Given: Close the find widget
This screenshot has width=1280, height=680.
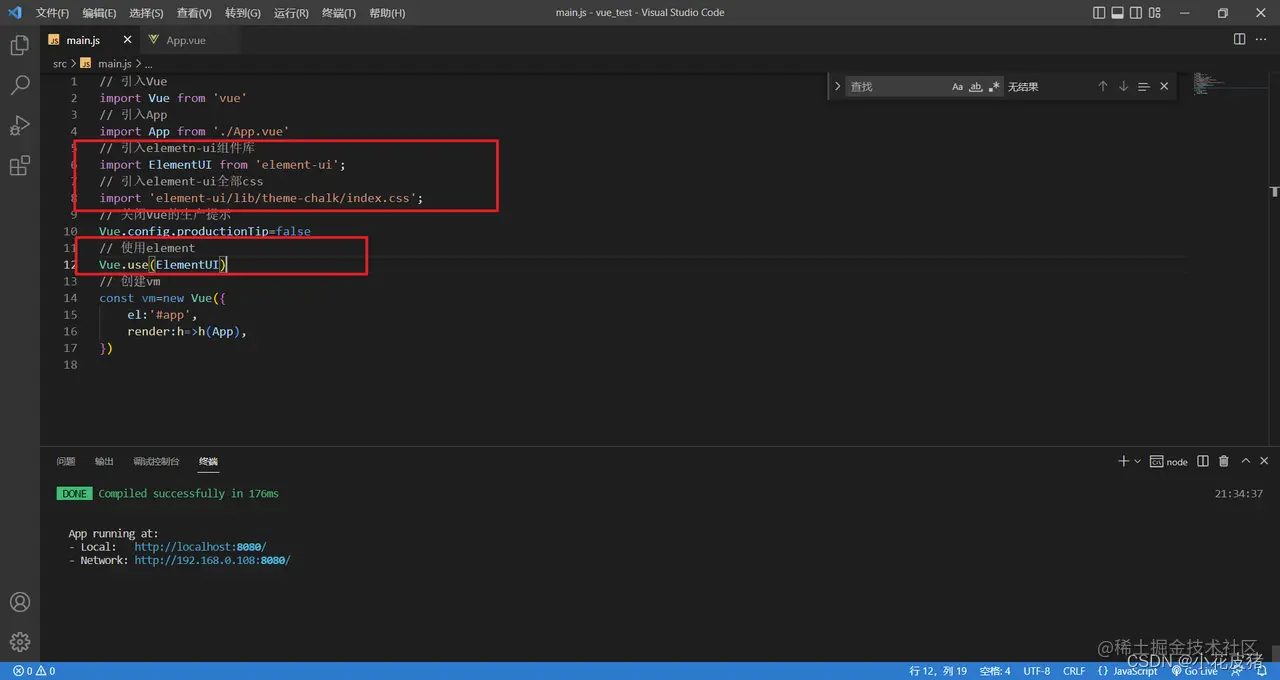Looking at the screenshot, I should pos(1164,87).
